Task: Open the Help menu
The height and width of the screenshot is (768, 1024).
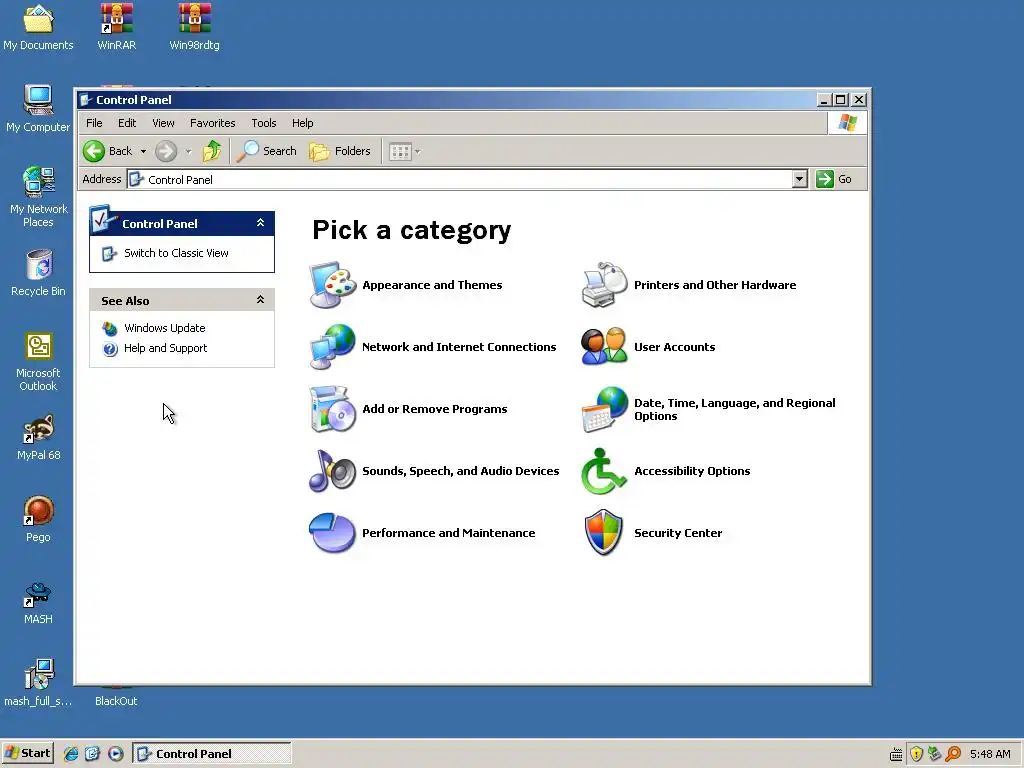Action: (302, 123)
